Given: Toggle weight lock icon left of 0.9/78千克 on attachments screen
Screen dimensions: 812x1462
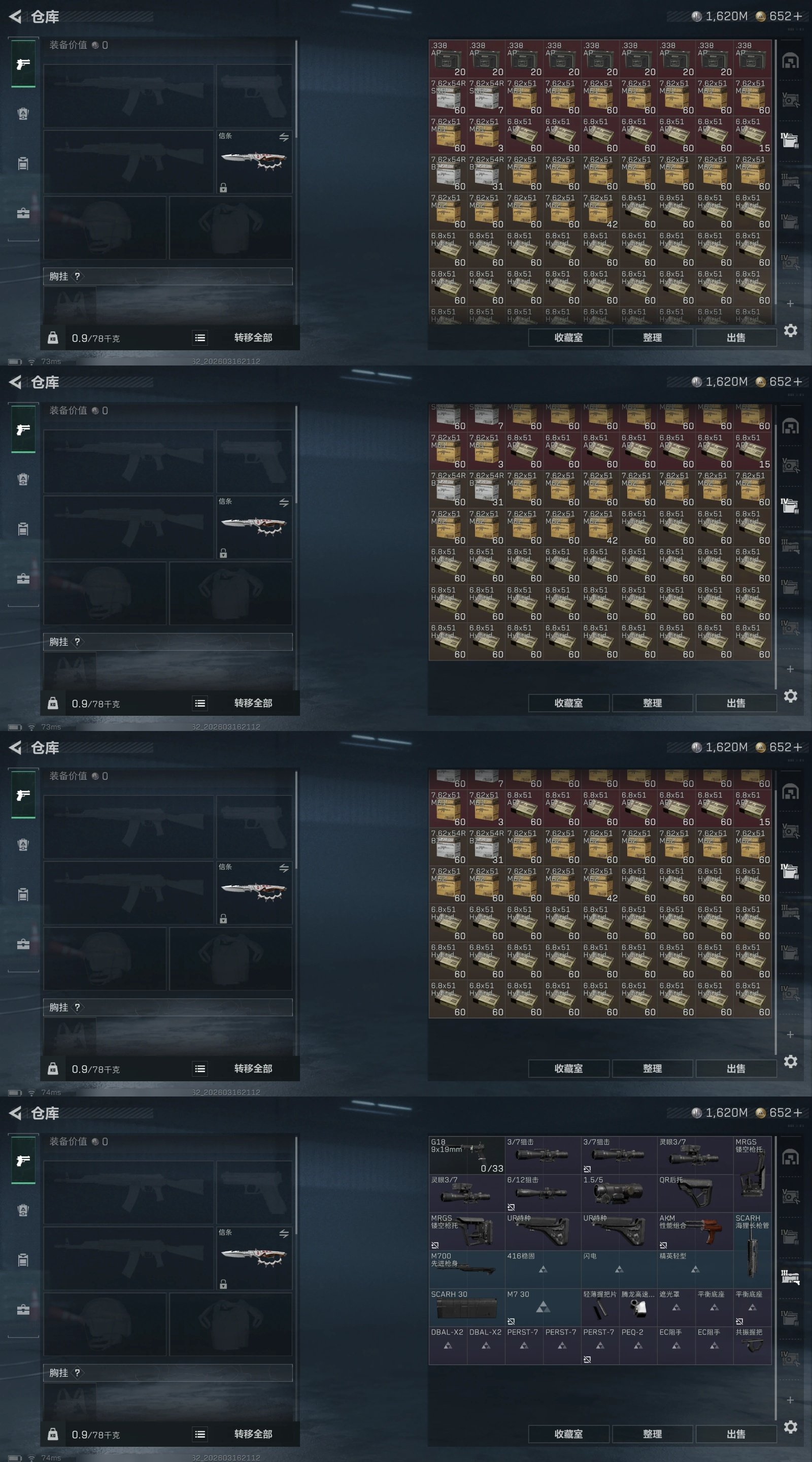Looking at the screenshot, I should [53, 1434].
